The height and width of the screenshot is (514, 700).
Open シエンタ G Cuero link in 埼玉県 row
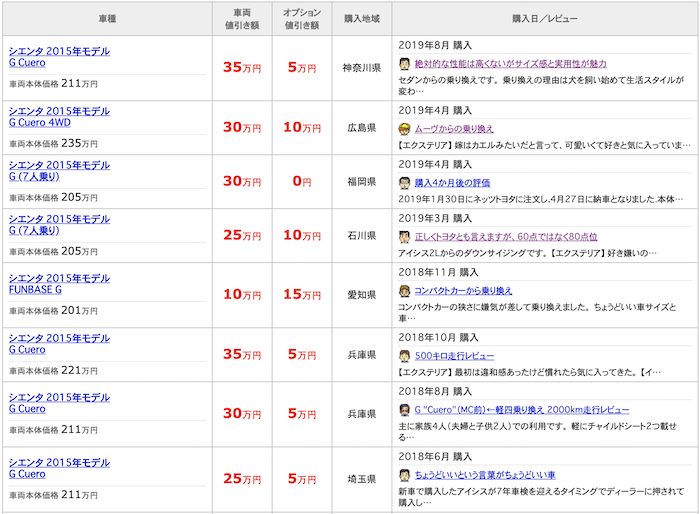point(59,468)
